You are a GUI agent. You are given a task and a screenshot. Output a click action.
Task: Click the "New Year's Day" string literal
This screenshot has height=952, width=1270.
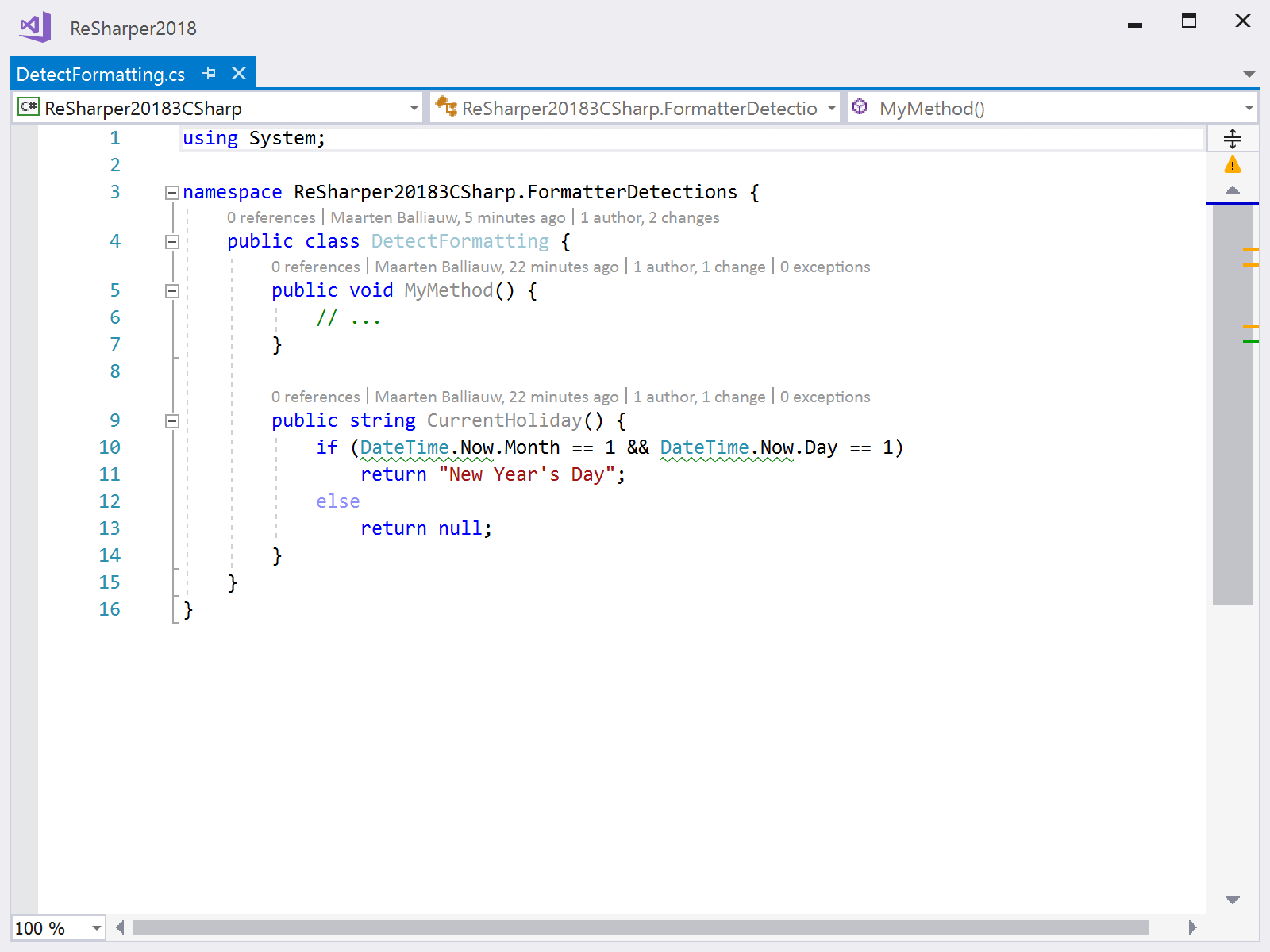click(x=527, y=474)
